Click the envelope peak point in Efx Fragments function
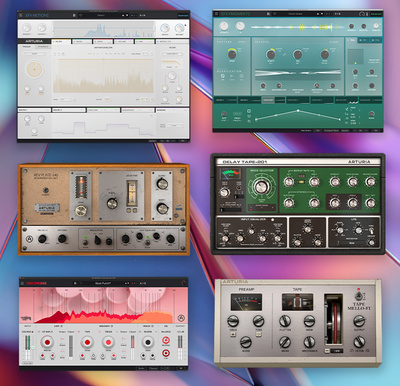This screenshot has width=400, height=386. 298,110
